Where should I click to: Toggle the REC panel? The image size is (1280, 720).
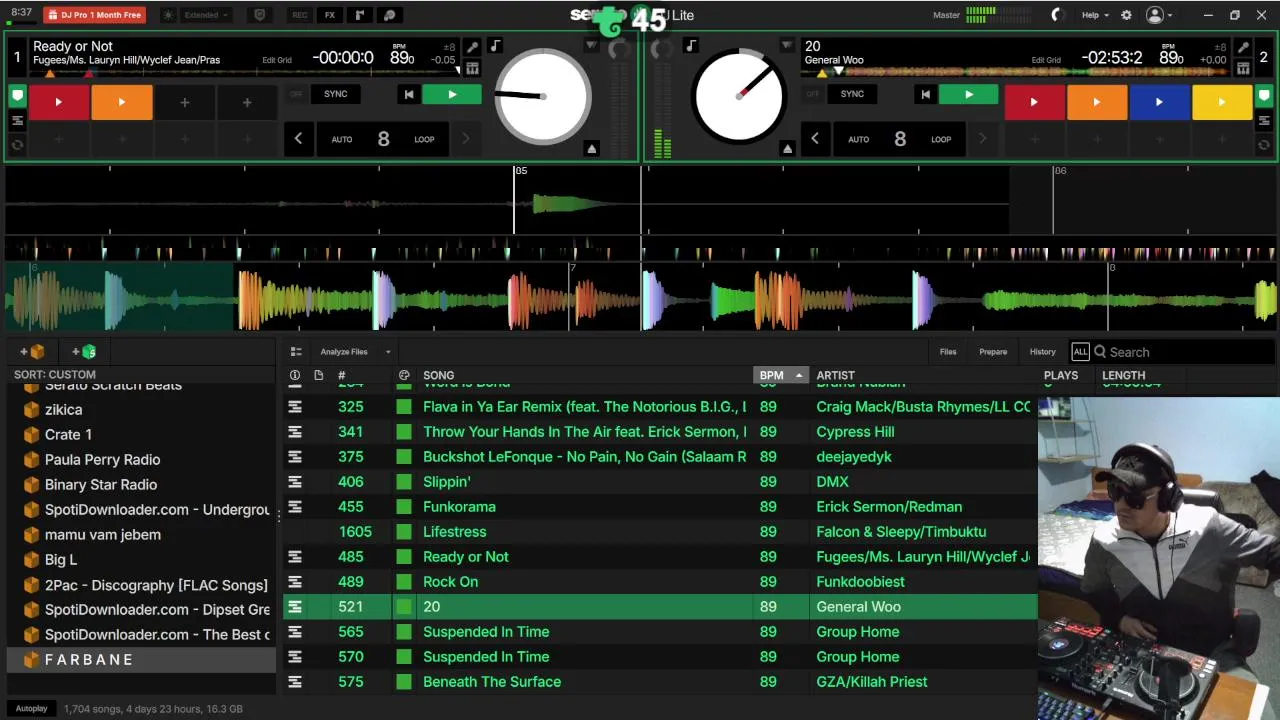pyautogui.click(x=299, y=15)
